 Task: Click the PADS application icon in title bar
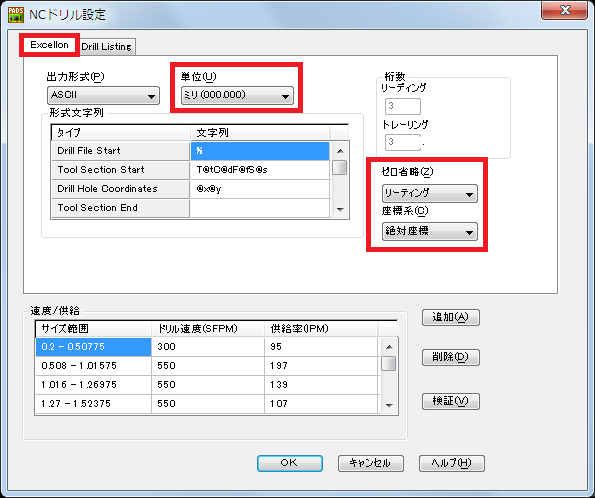click(x=16, y=14)
